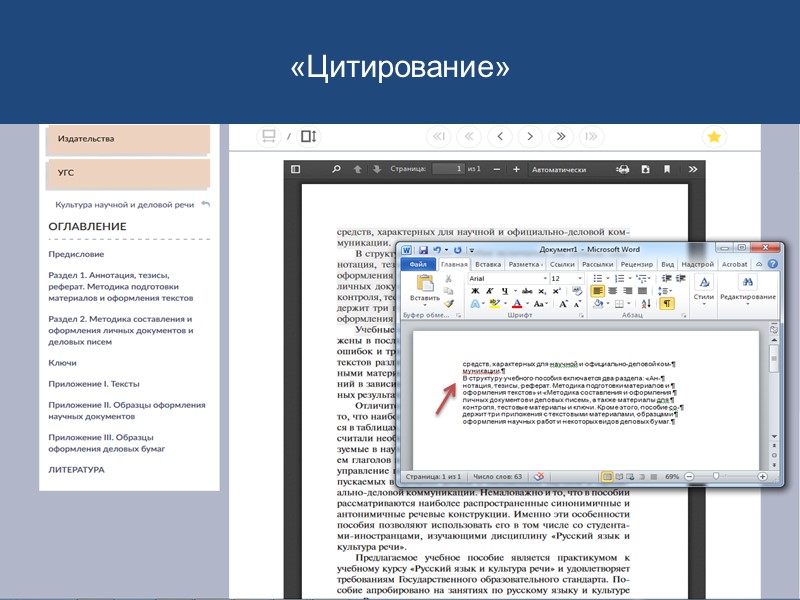
Task: Download file from PDF viewer toolbar
Action: coord(645,169)
